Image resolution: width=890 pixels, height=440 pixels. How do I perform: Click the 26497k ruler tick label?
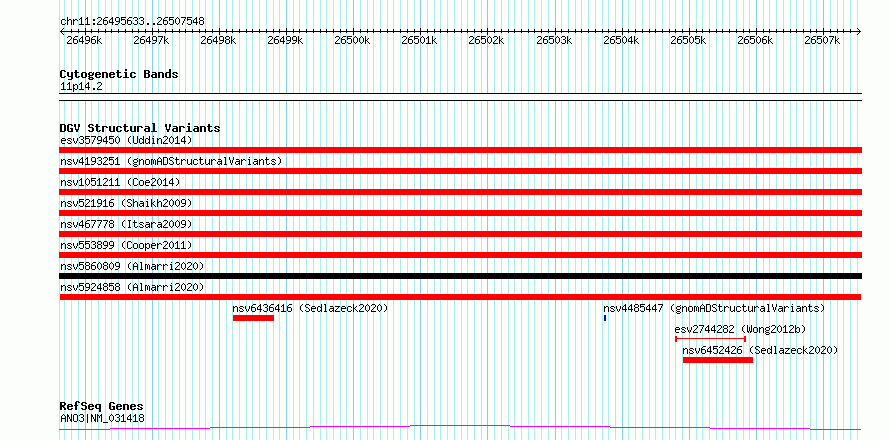click(x=151, y=40)
